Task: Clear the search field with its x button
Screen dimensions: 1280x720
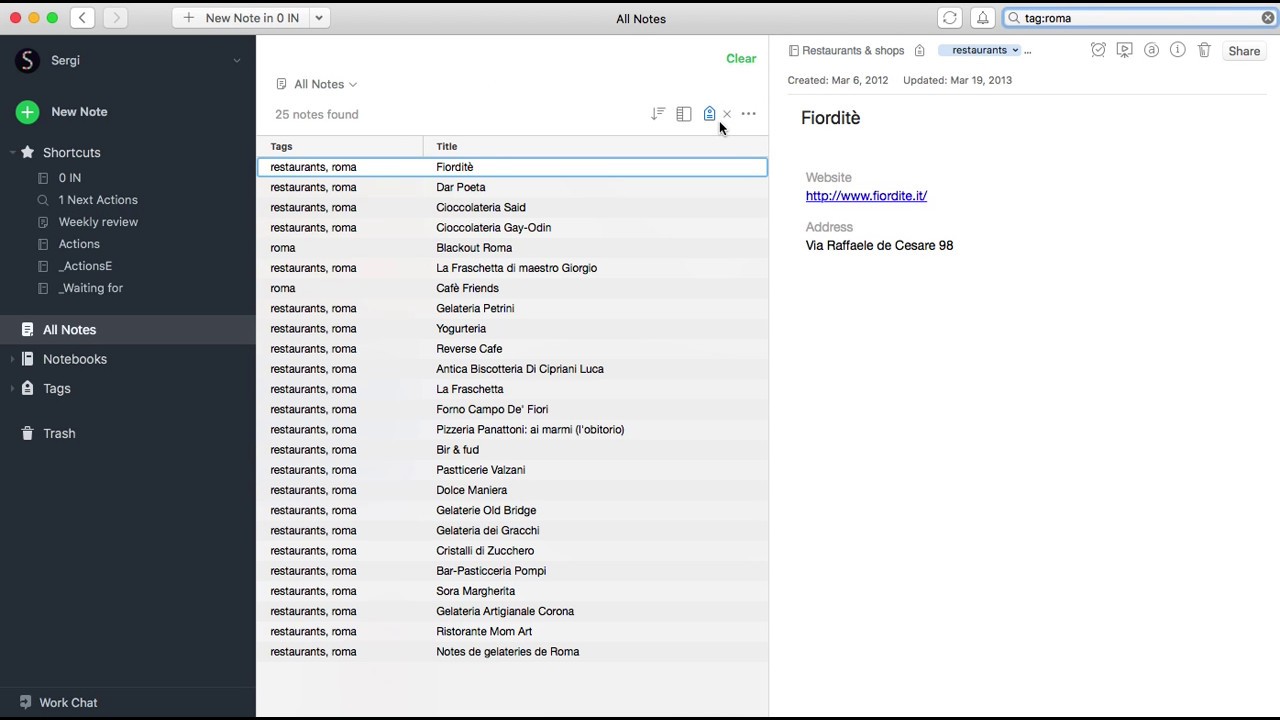Action: [1267, 18]
